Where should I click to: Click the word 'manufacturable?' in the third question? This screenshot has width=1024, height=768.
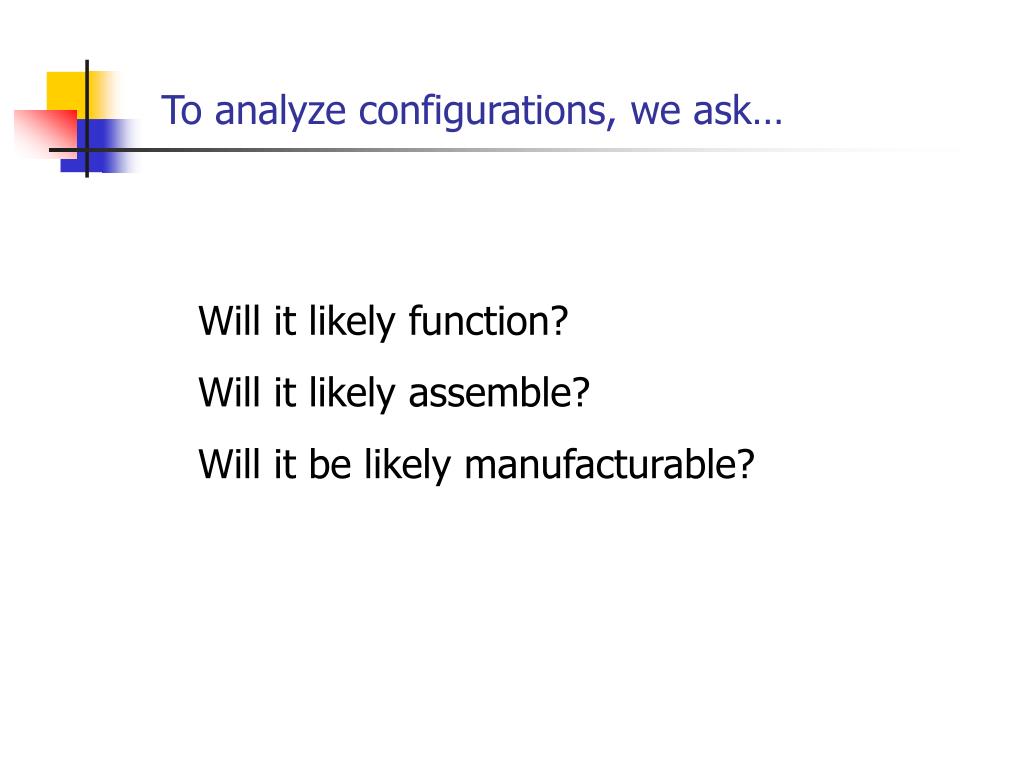pos(609,464)
